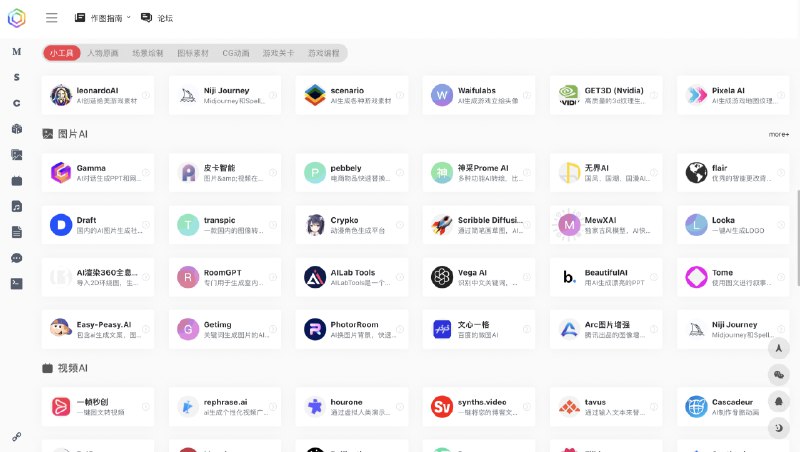Toggle the hamburger menu icon

coord(52,18)
